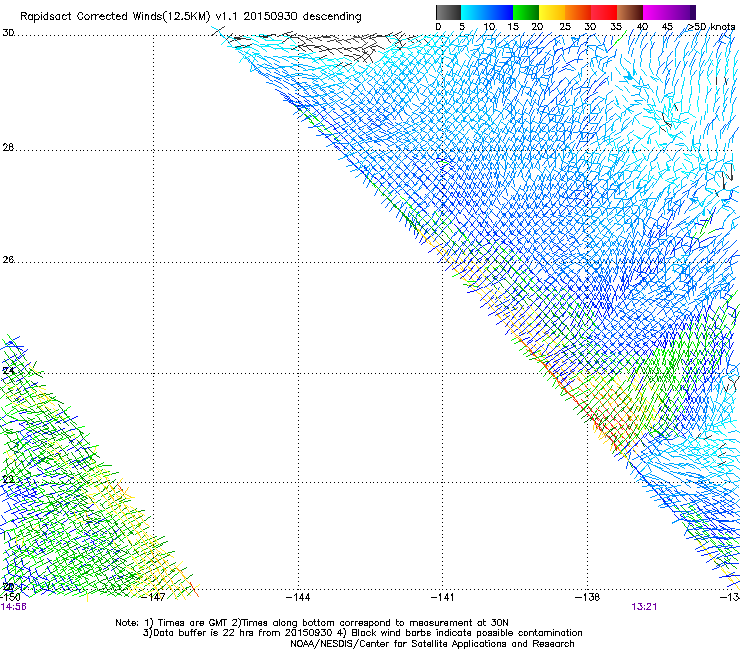The width and height of the screenshot is (740, 650).
Task: Click the '15' label under the color bar
Action: tap(513, 27)
